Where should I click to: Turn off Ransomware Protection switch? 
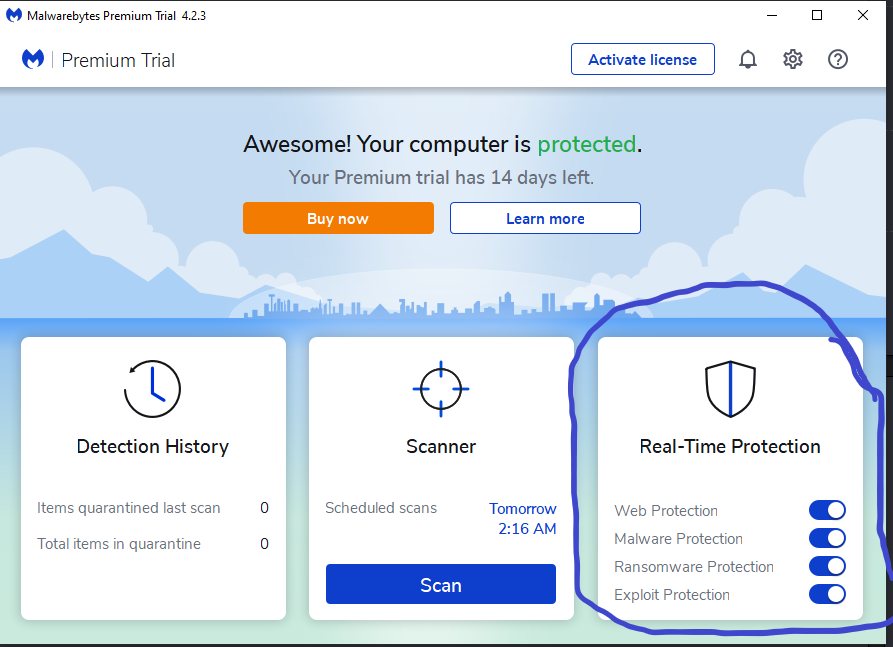[x=827, y=567]
